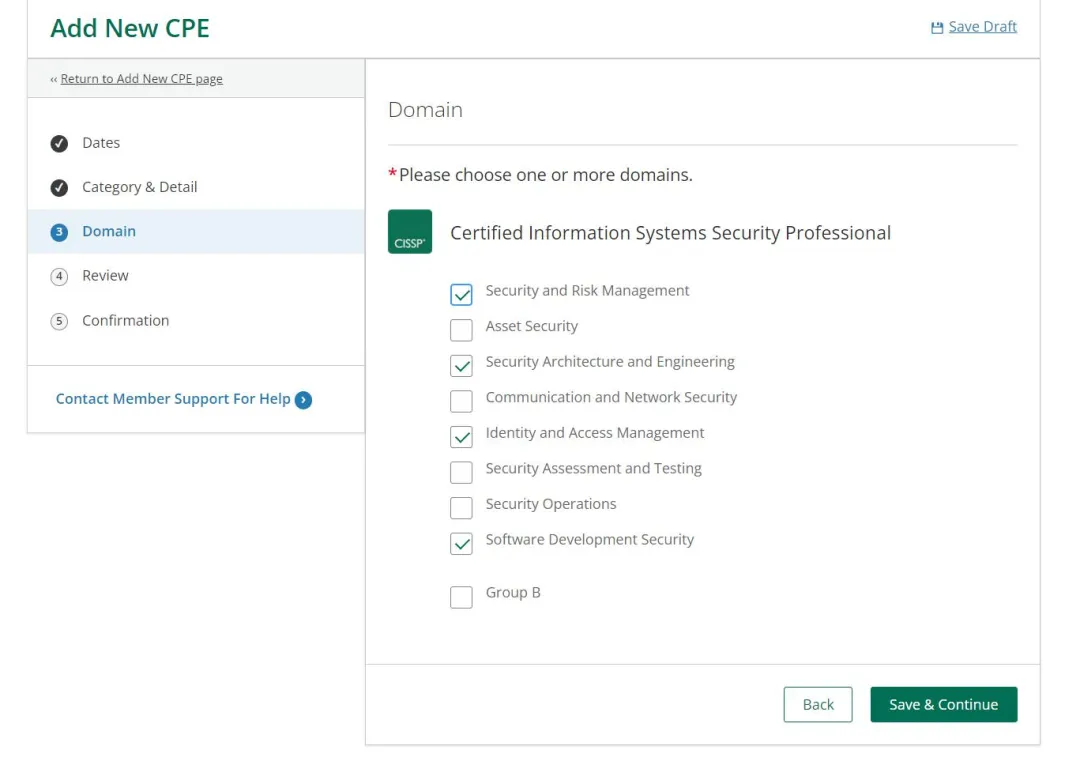1080x765 pixels.
Task: Click the CISSP certification badge icon
Action: click(410, 231)
